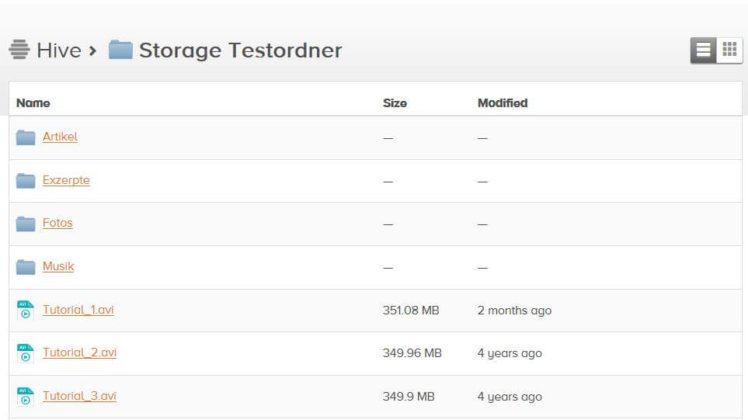Click the Tutorial_3.avi video file icon
Viewport: 748px width, 420px height.
pos(26,396)
